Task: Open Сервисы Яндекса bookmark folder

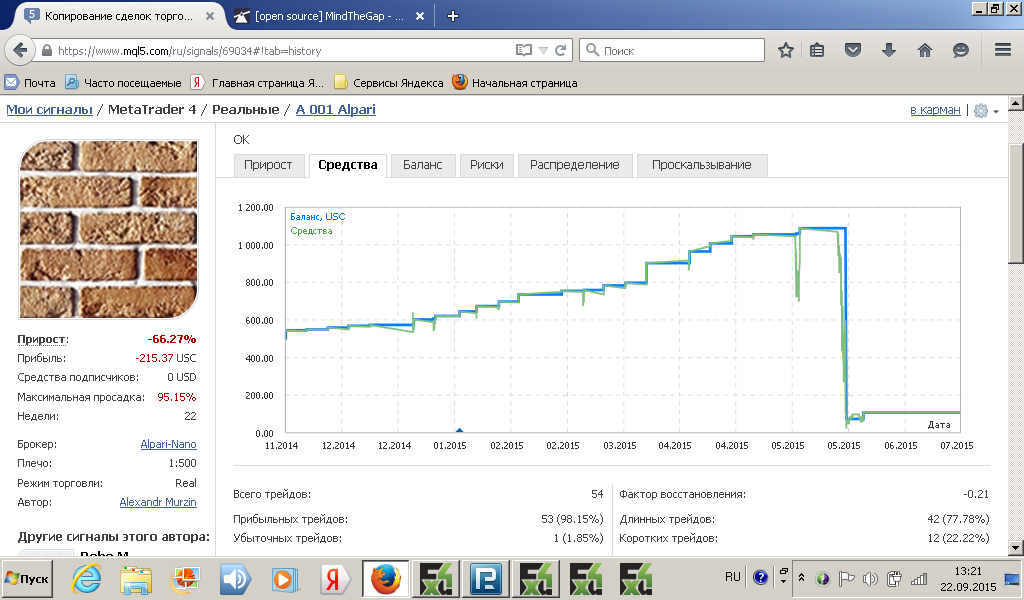Action: pyautogui.click(x=389, y=82)
